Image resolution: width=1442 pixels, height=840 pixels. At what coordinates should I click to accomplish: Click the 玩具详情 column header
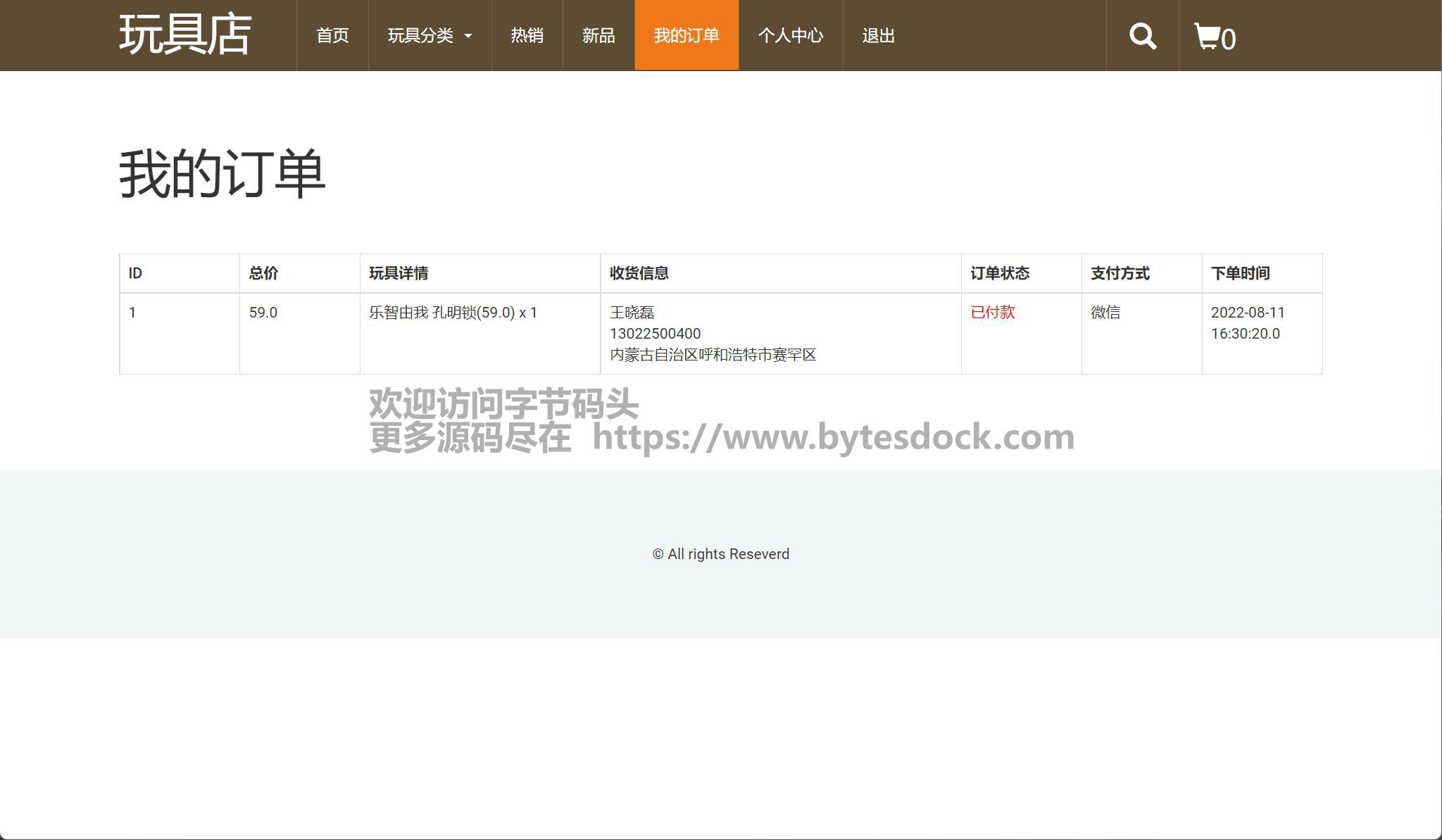coord(399,273)
